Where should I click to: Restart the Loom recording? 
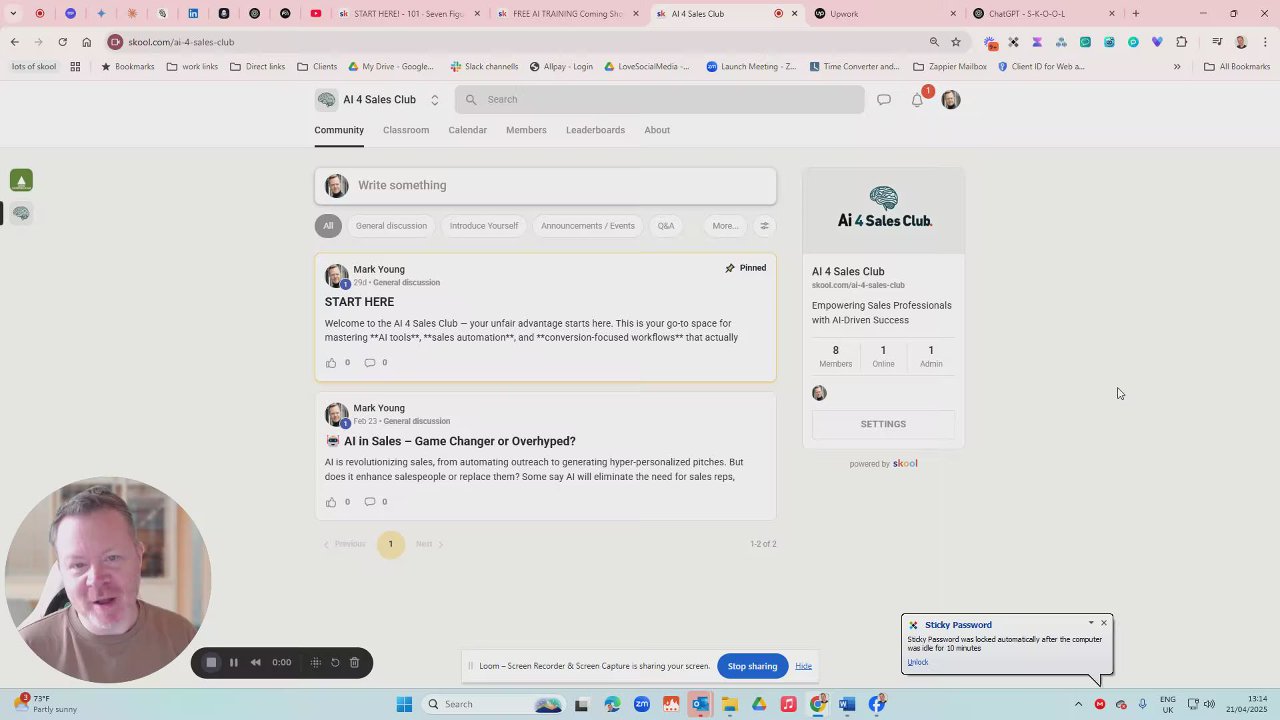point(335,662)
